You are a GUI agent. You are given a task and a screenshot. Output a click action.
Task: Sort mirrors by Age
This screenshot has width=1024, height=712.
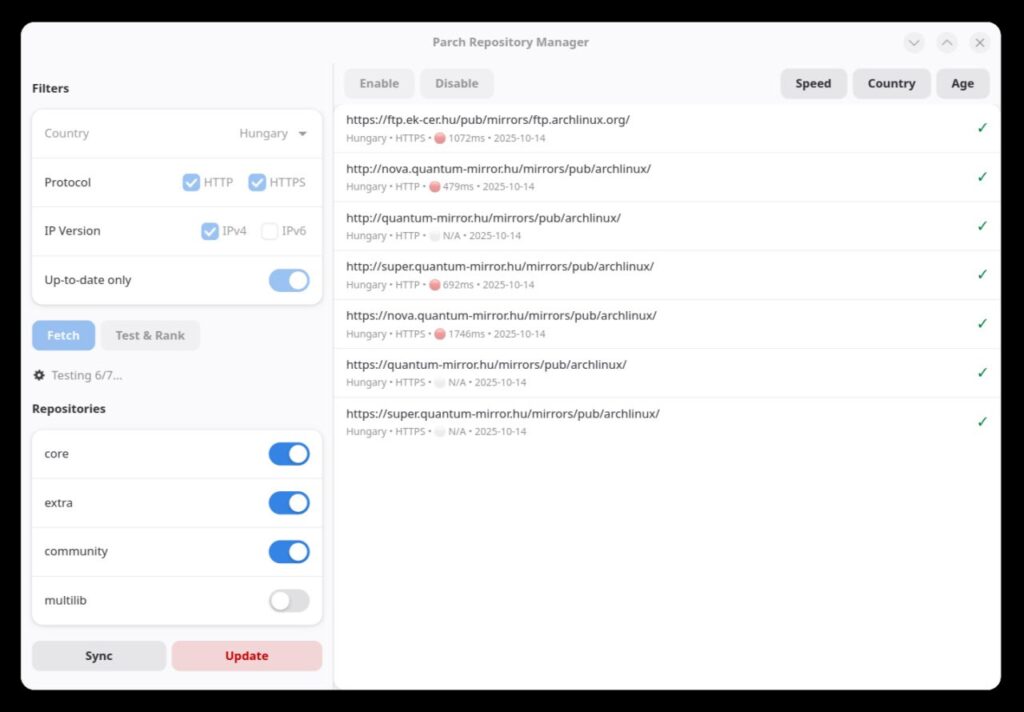[962, 84]
